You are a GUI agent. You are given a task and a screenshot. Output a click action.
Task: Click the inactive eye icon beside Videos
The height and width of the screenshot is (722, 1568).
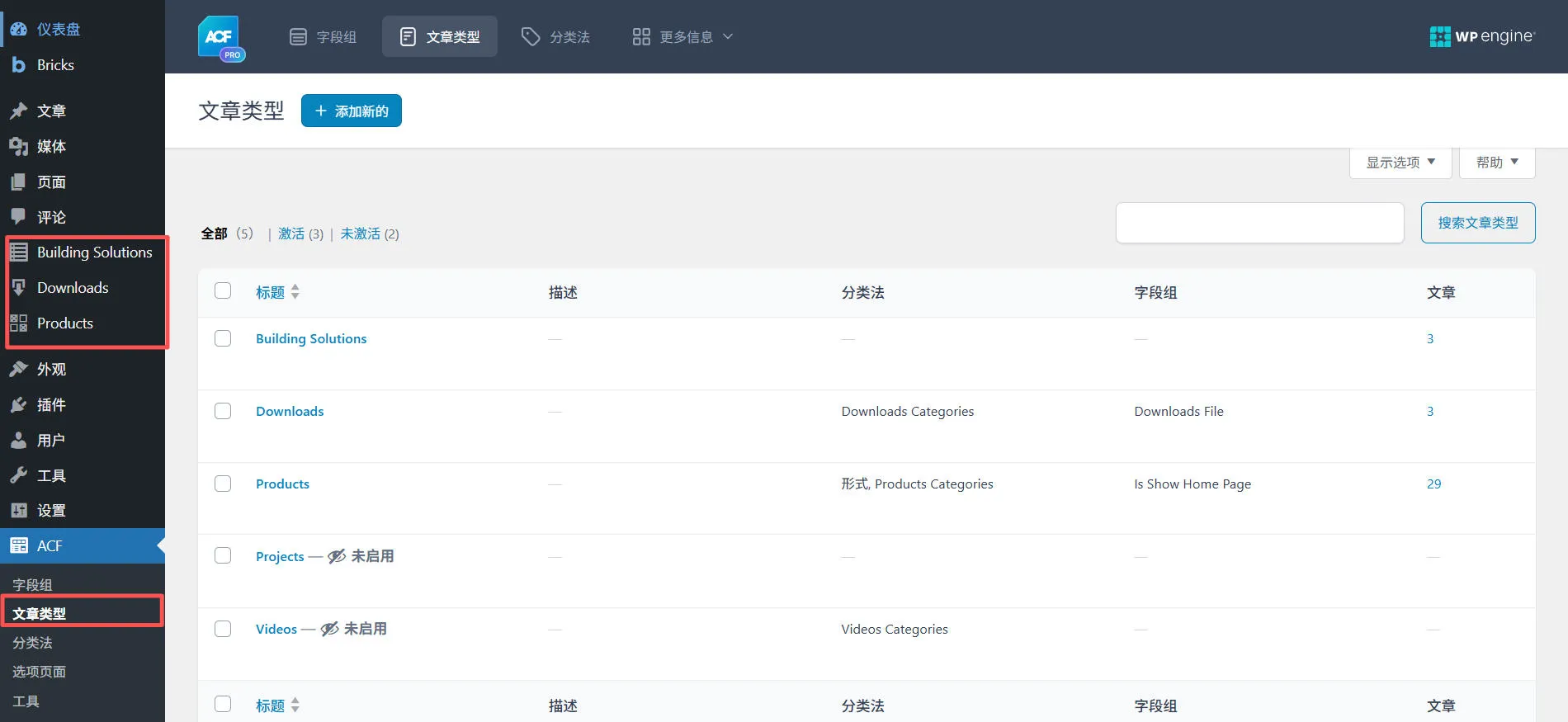point(329,629)
